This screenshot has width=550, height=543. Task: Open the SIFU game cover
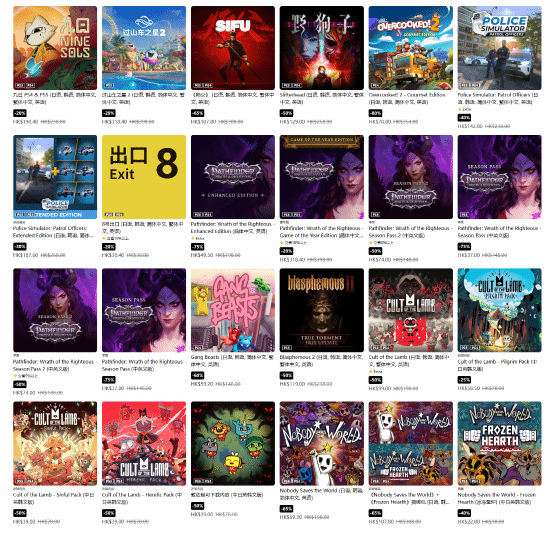click(233, 48)
